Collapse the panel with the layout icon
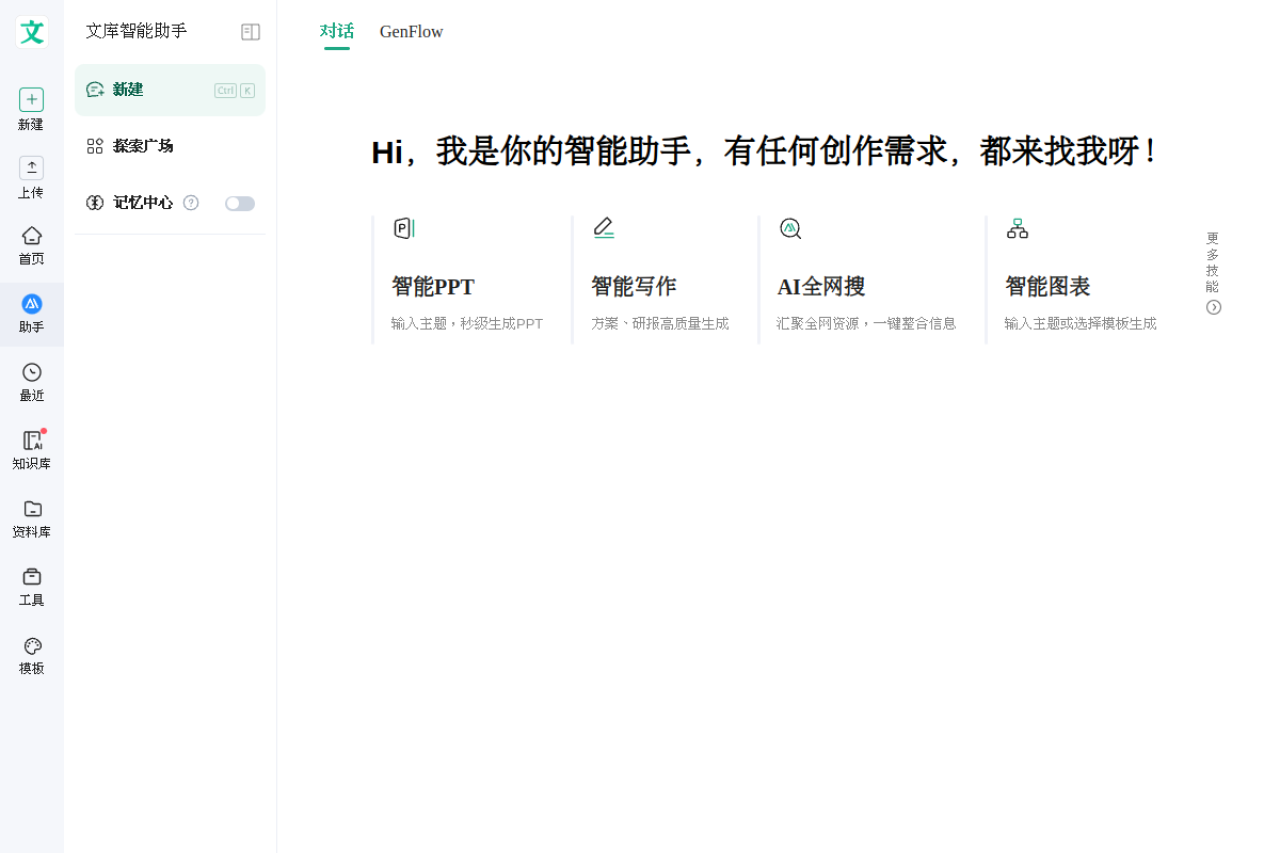Viewport: 1280px width, 853px height. [x=249, y=31]
